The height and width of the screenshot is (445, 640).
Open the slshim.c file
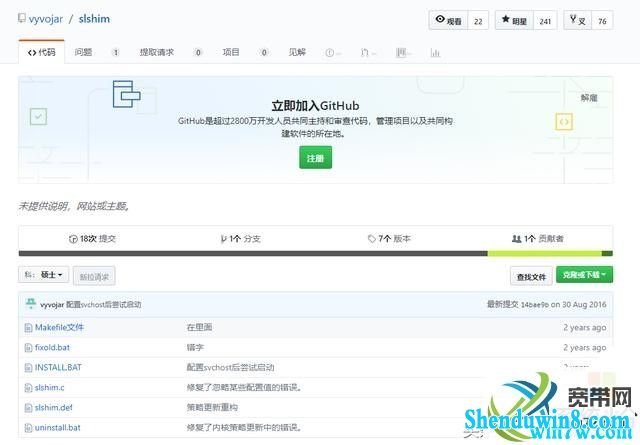point(49,387)
